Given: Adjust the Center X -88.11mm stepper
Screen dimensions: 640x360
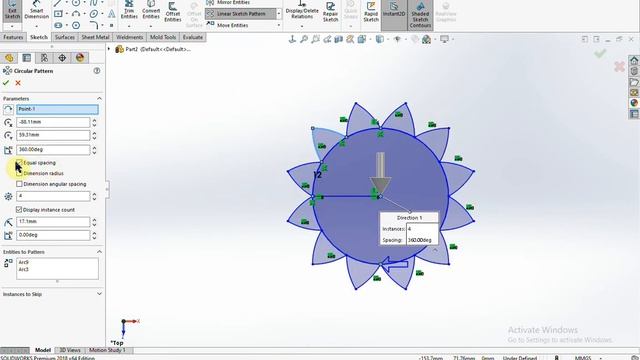Looking at the screenshot, I should [x=94, y=122].
